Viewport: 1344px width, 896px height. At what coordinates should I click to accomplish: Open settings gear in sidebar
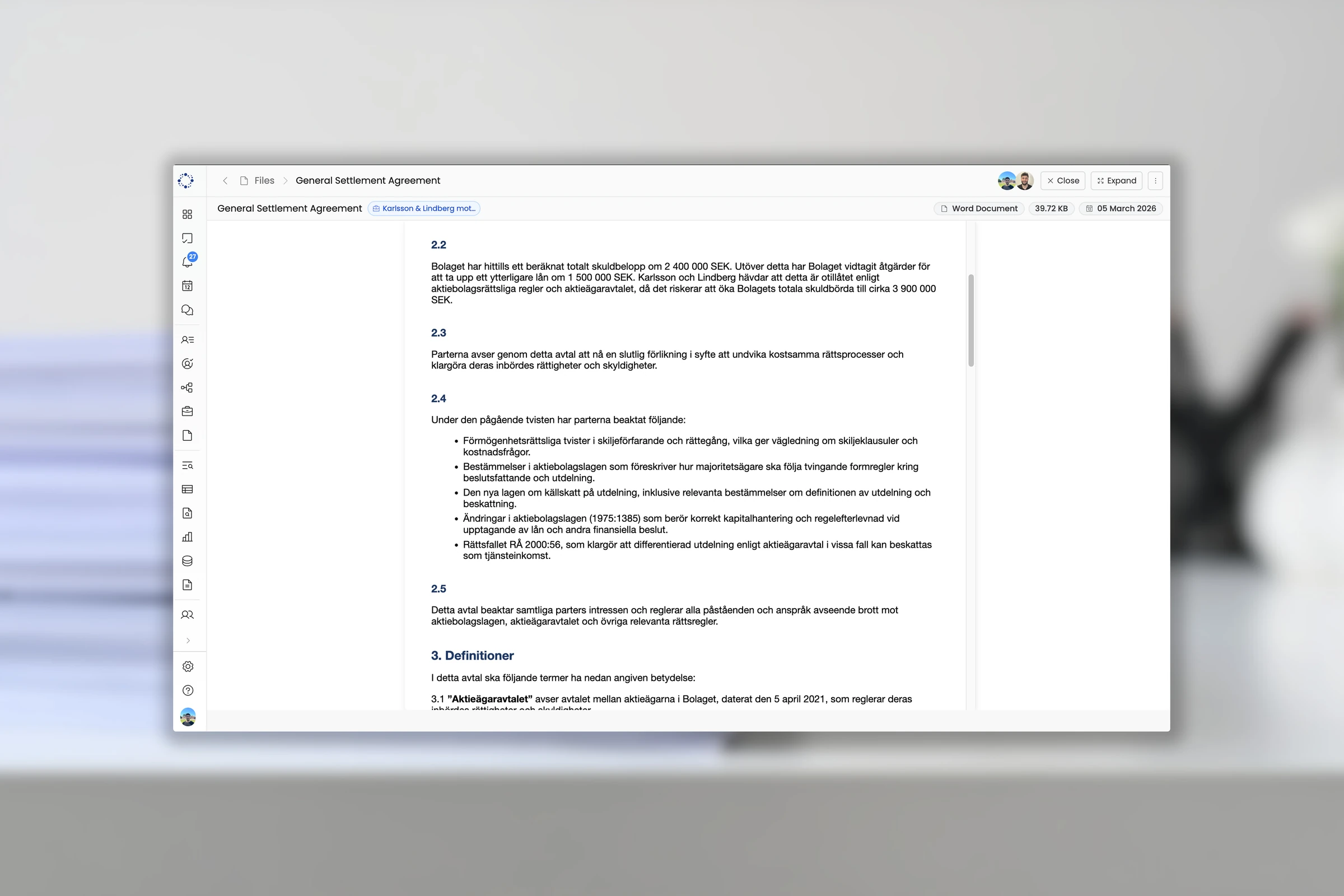coord(188,667)
